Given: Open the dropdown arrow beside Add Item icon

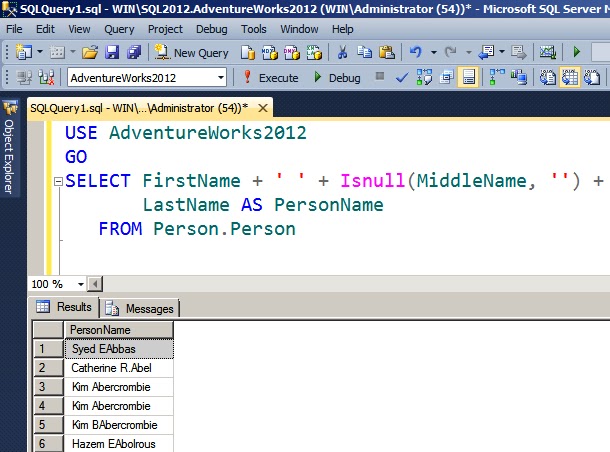Looking at the screenshot, I should click(x=73, y=52).
